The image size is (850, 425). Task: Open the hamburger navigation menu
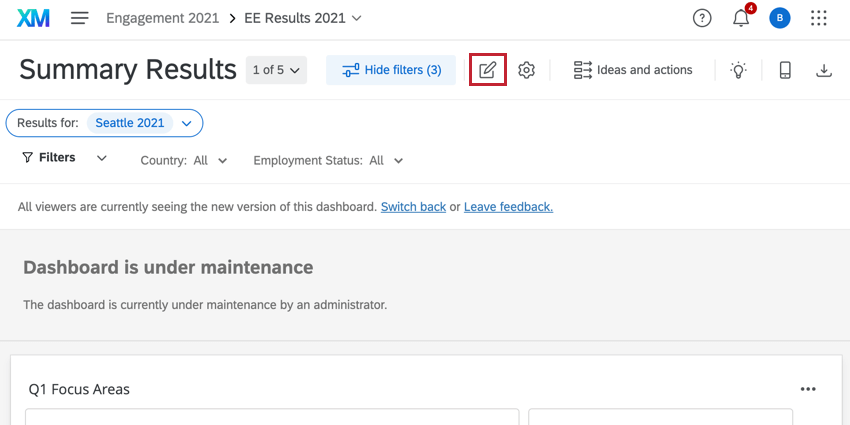[x=80, y=18]
